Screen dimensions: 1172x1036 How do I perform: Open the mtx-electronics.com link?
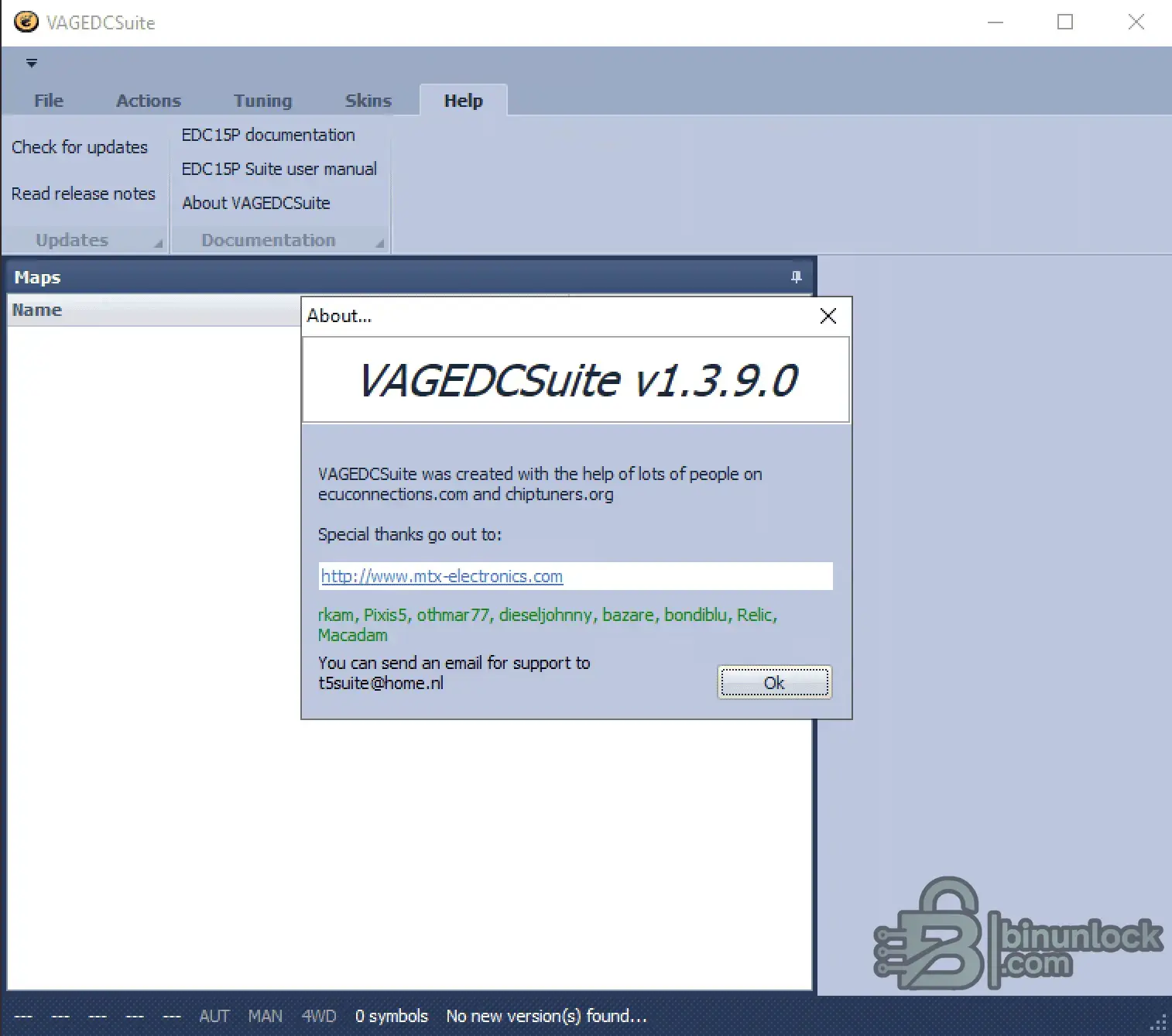(442, 576)
